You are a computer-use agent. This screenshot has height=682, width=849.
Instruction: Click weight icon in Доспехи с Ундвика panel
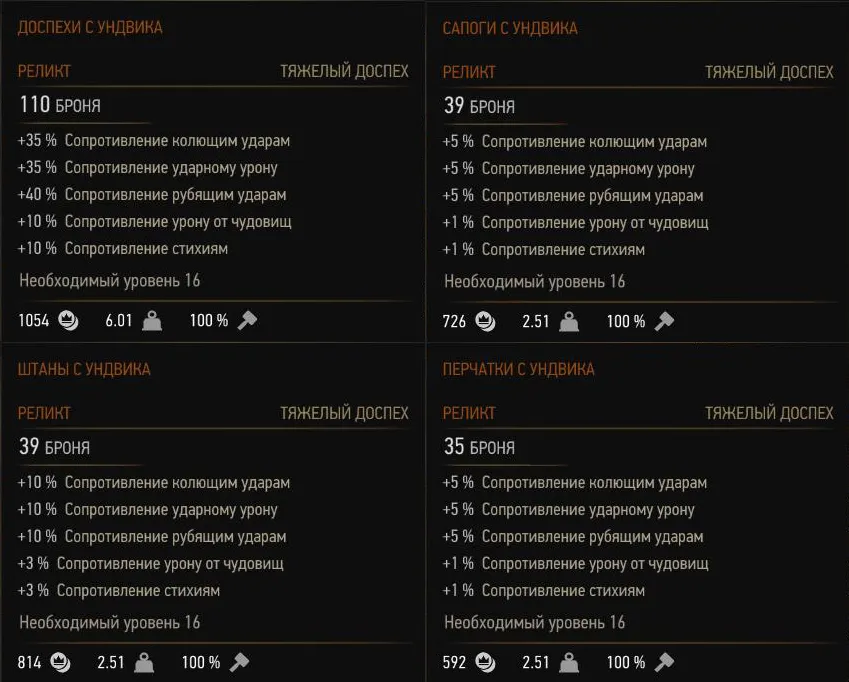(152, 320)
